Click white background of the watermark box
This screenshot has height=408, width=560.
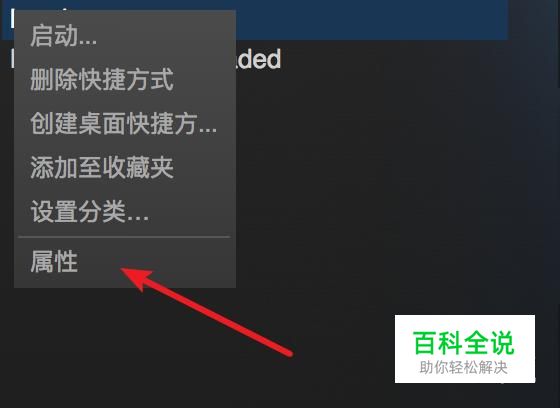[465, 349]
